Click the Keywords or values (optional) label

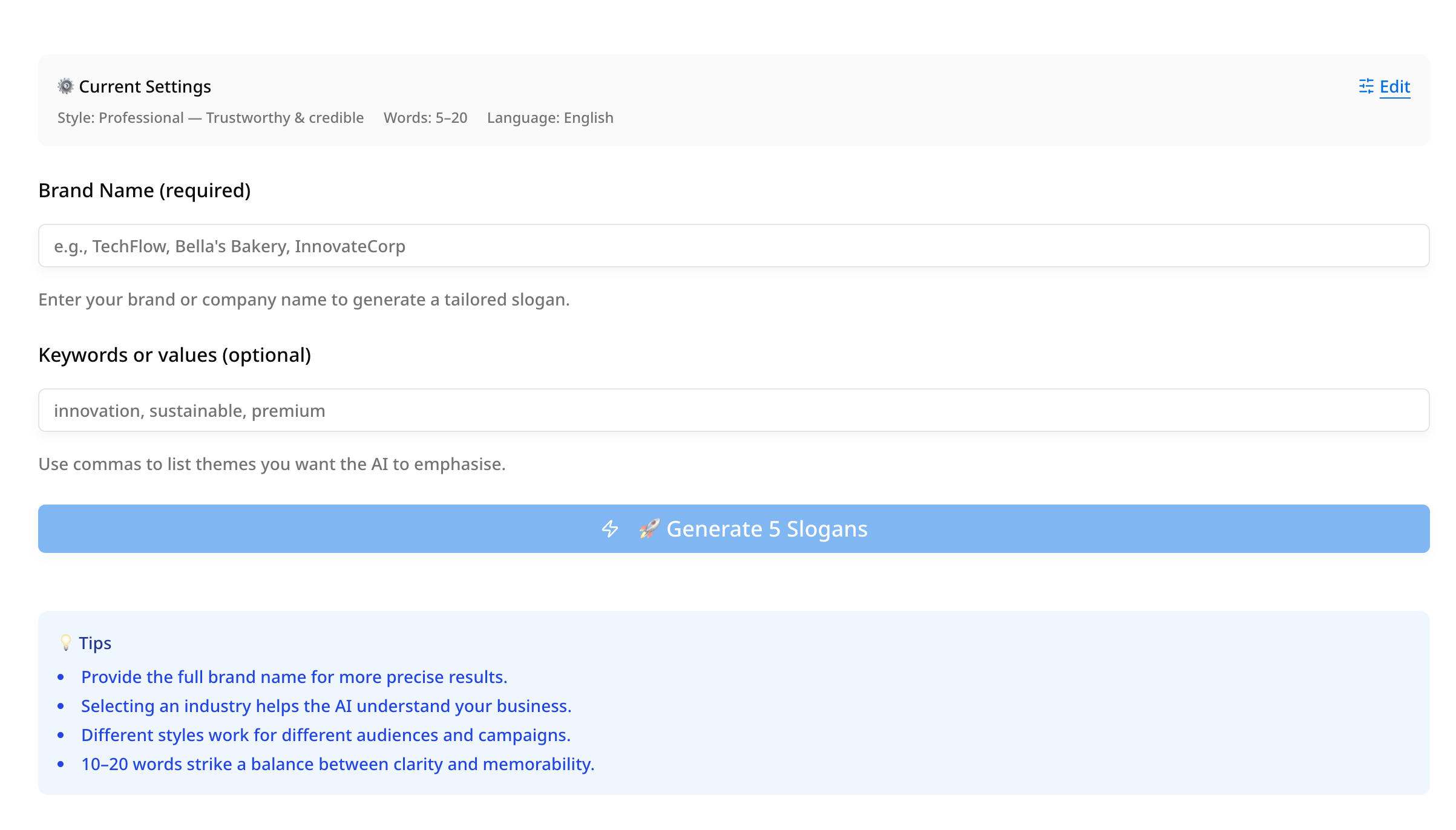click(175, 355)
